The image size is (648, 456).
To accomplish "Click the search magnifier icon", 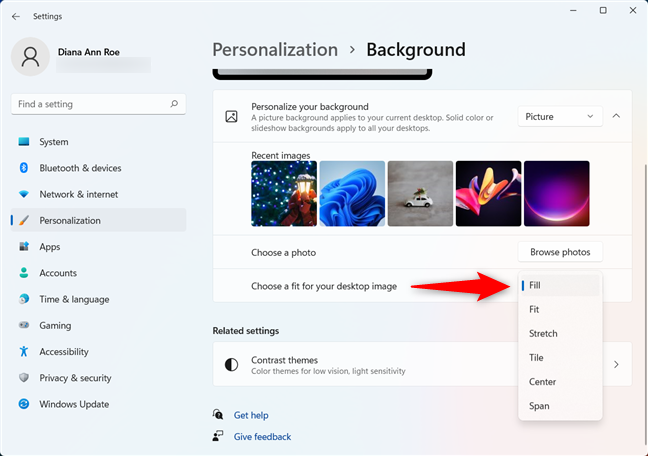I will pos(174,104).
